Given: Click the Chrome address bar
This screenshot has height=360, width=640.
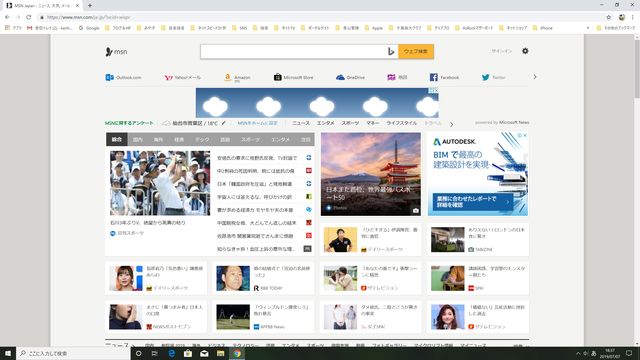Looking at the screenshot, I should [320, 17].
